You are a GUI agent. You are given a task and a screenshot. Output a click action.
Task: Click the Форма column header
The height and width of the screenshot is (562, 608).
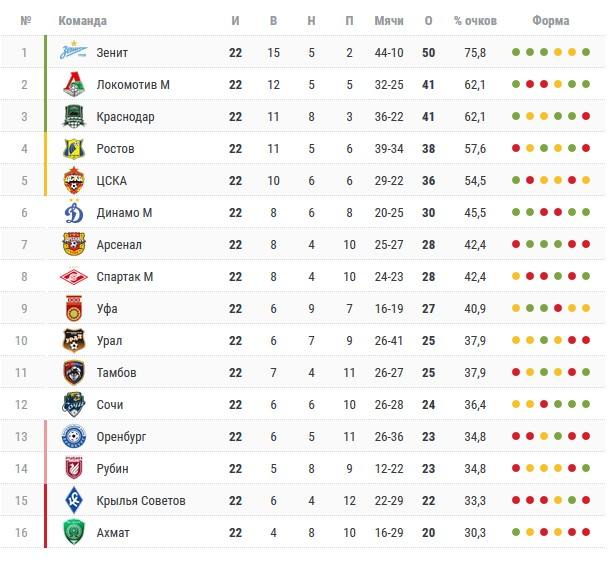click(x=551, y=21)
